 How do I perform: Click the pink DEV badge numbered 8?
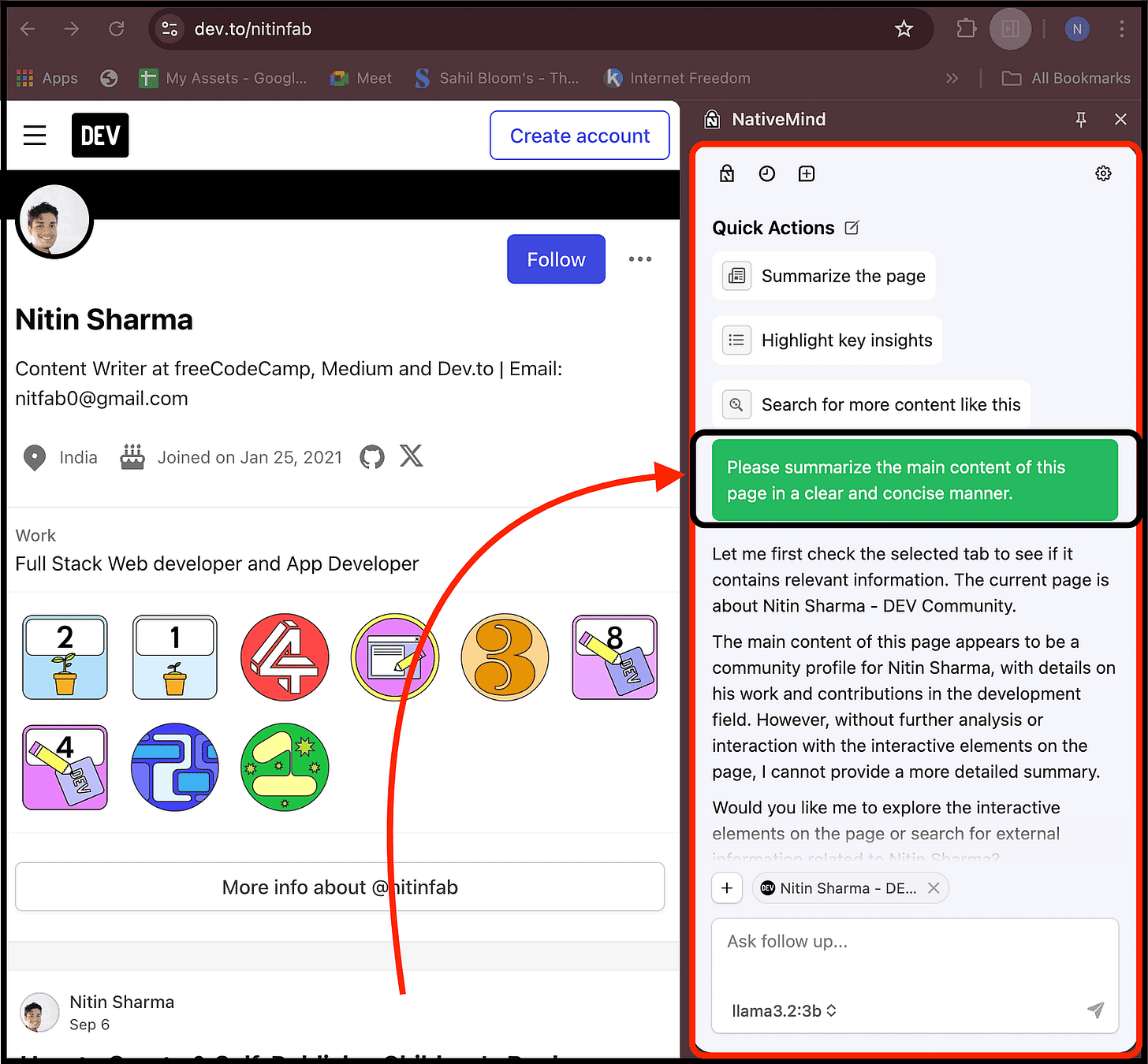615,657
